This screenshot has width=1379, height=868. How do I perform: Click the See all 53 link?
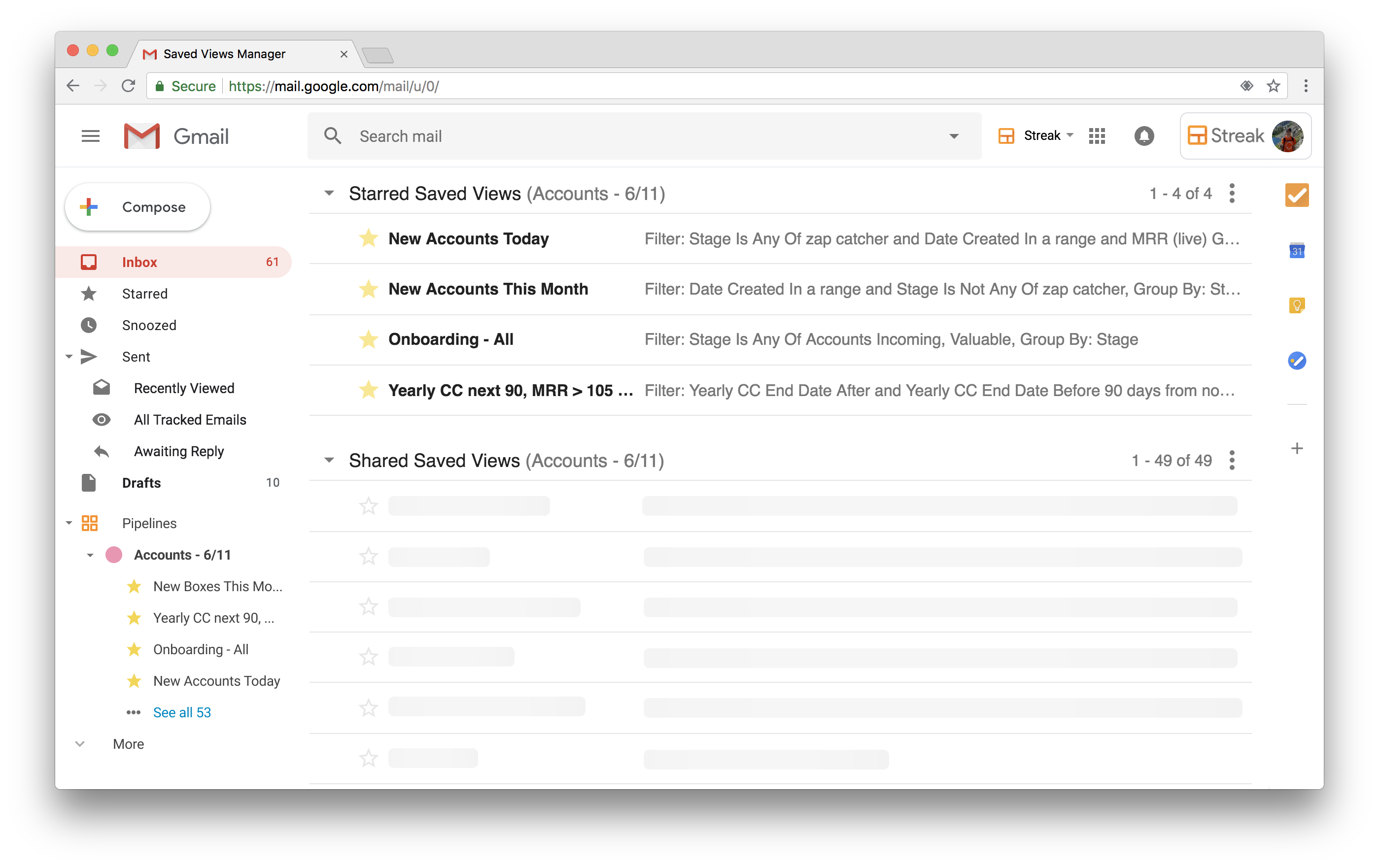point(181,712)
